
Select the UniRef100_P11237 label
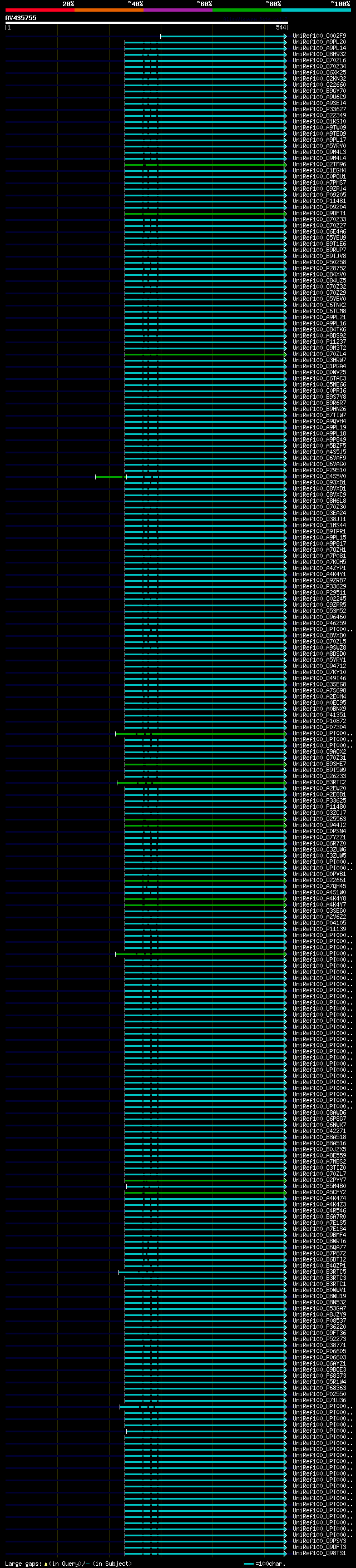coord(319,342)
